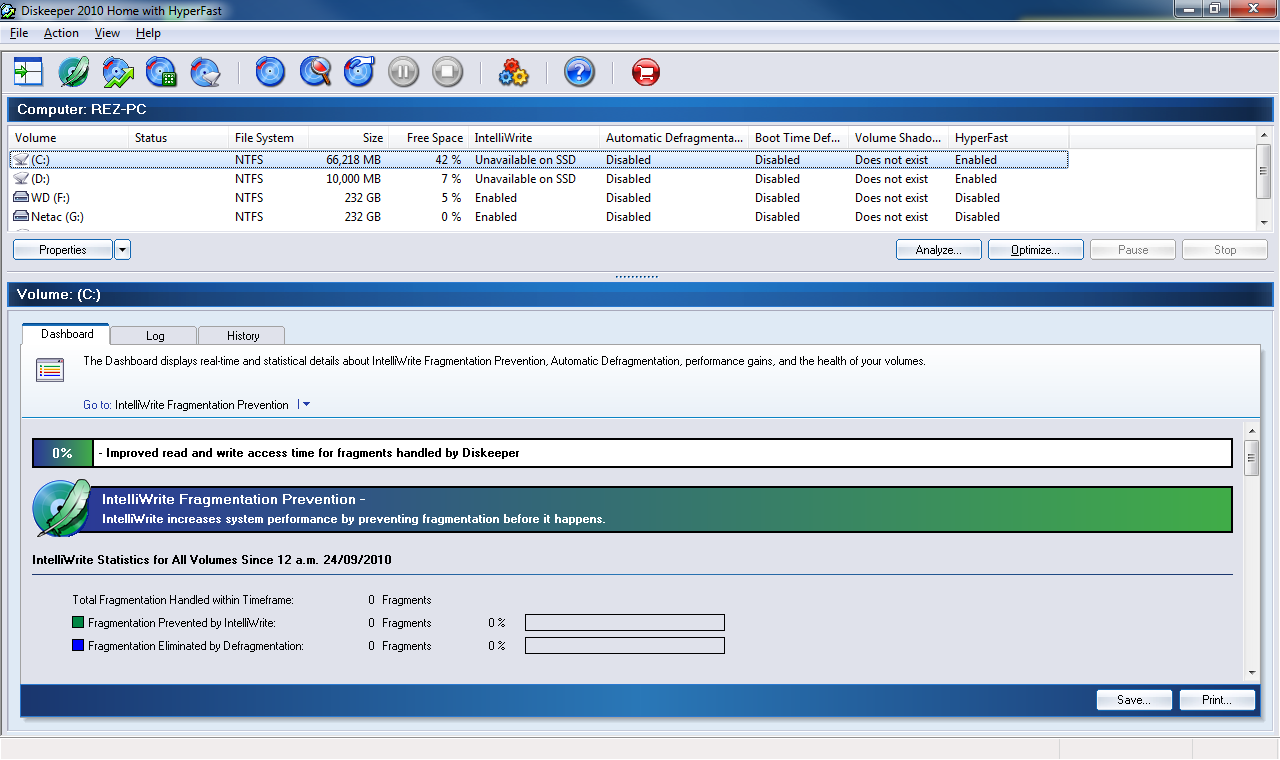Click "Unavailable on SSD" in the (D:) row
The width and height of the screenshot is (1280, 760).
click(x=525, y=179)
